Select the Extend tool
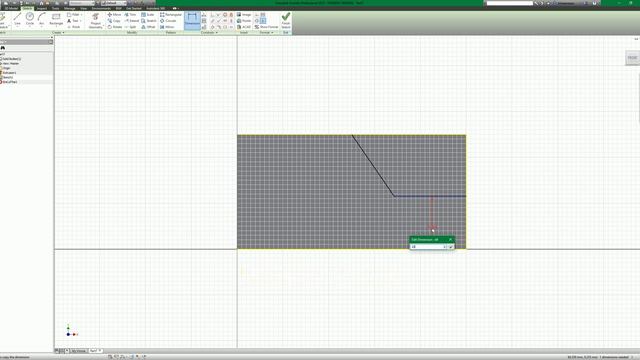This screenshot has height=360, width=640. [x=132, y=21]
